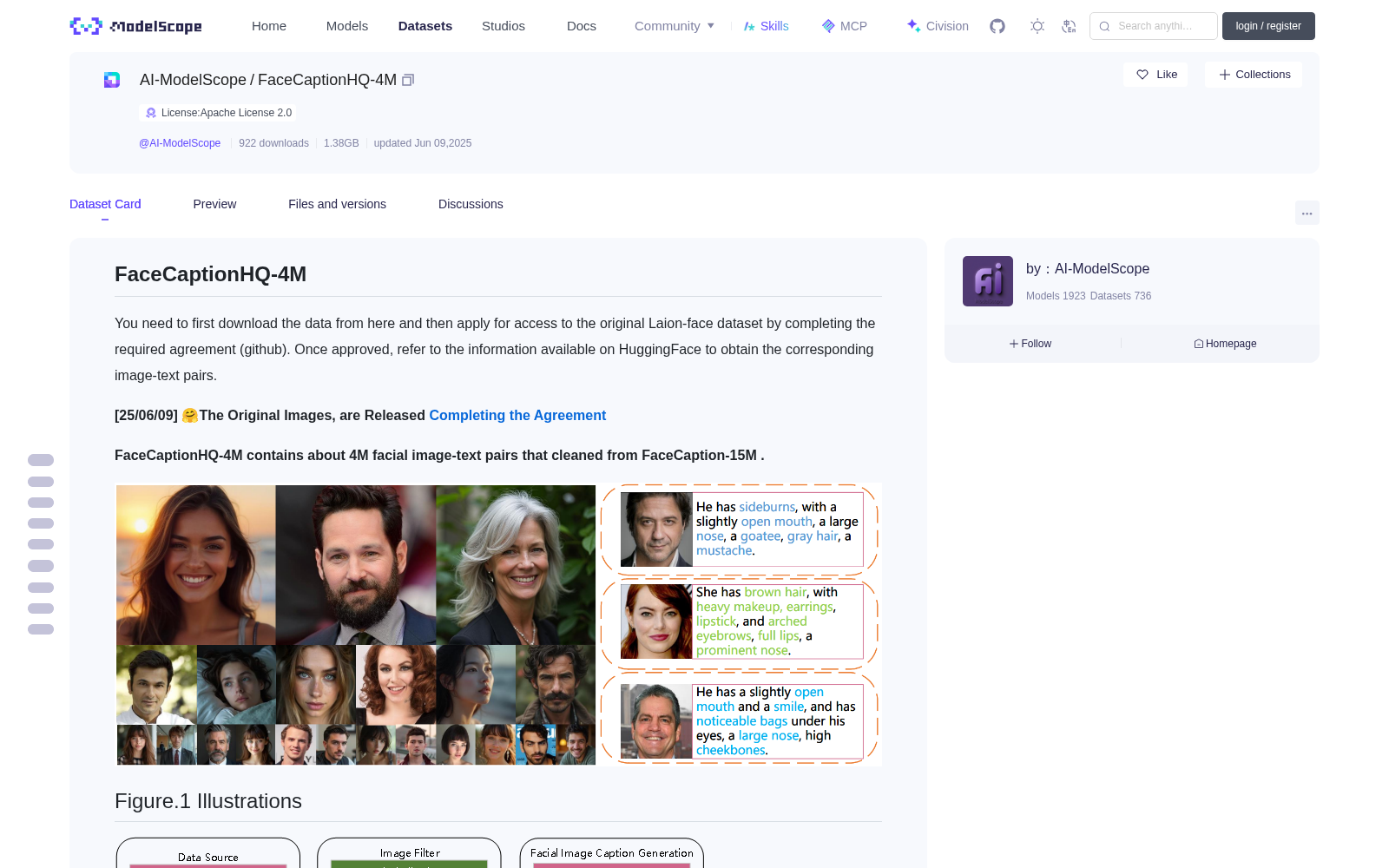Go to the Home page
1389x868 pixels.
[x=269, y=26]
